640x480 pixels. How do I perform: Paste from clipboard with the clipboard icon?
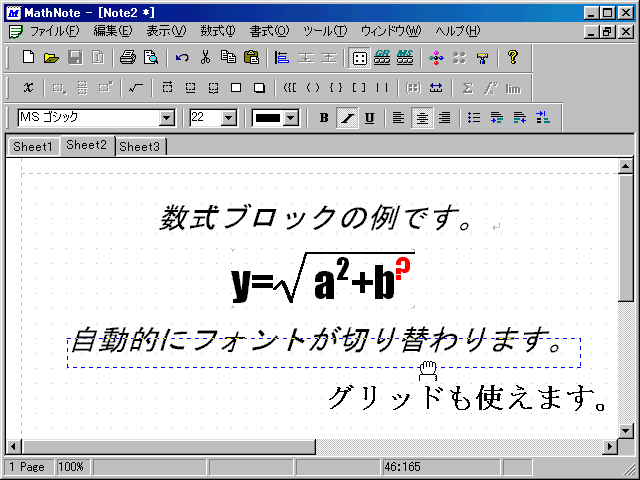(x=251, y=58)
